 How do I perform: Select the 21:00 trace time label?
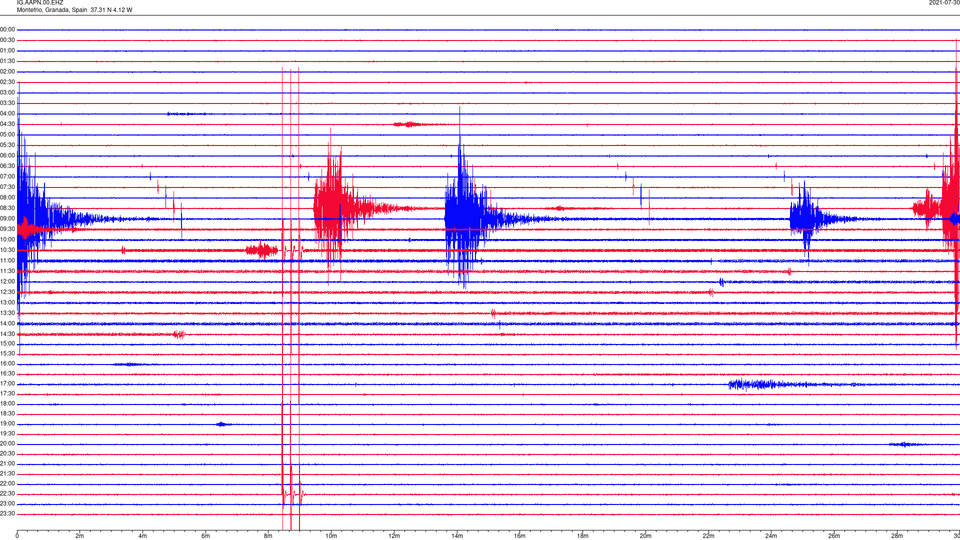pos(7,464)
